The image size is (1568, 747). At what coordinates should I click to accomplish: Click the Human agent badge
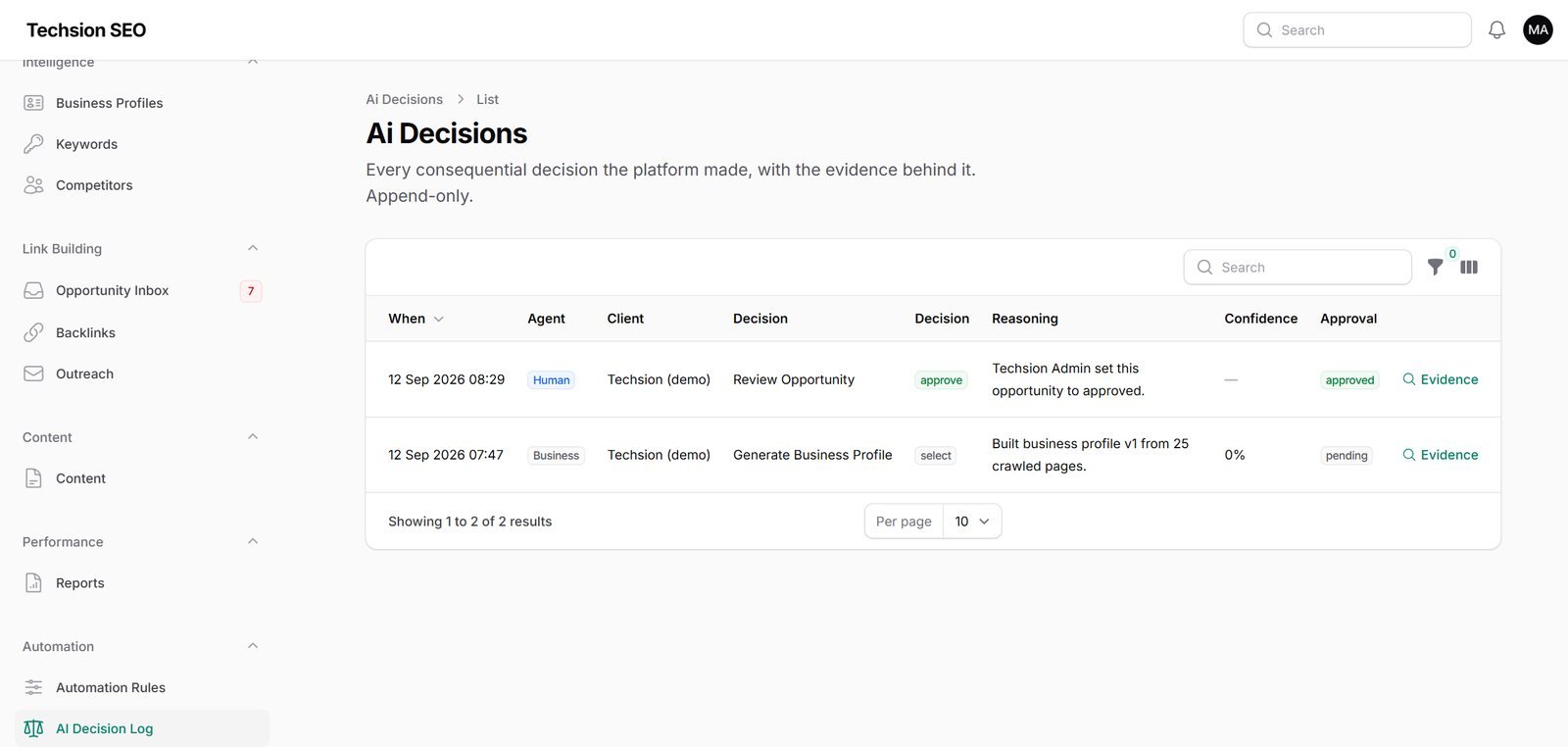(x=552, y=380)
